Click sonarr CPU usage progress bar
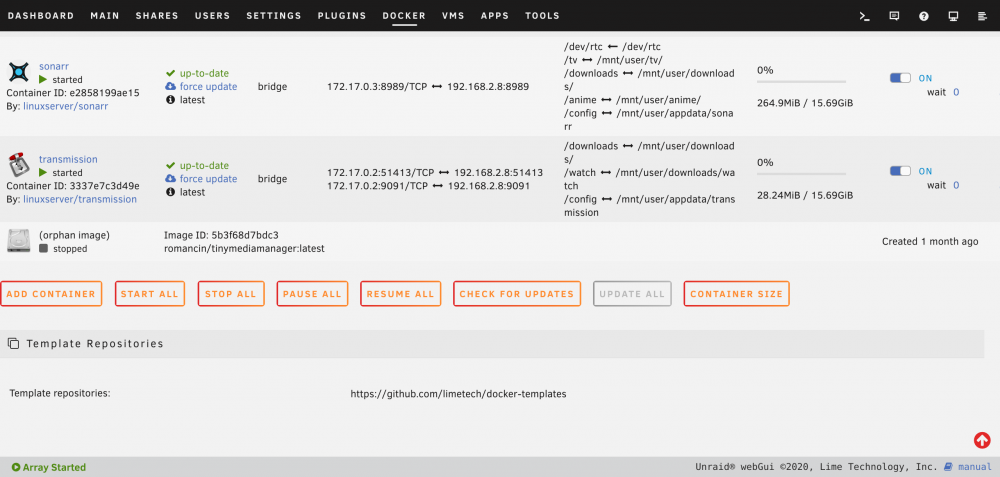The image size is (1000, 477). click(x=801, y=82)
